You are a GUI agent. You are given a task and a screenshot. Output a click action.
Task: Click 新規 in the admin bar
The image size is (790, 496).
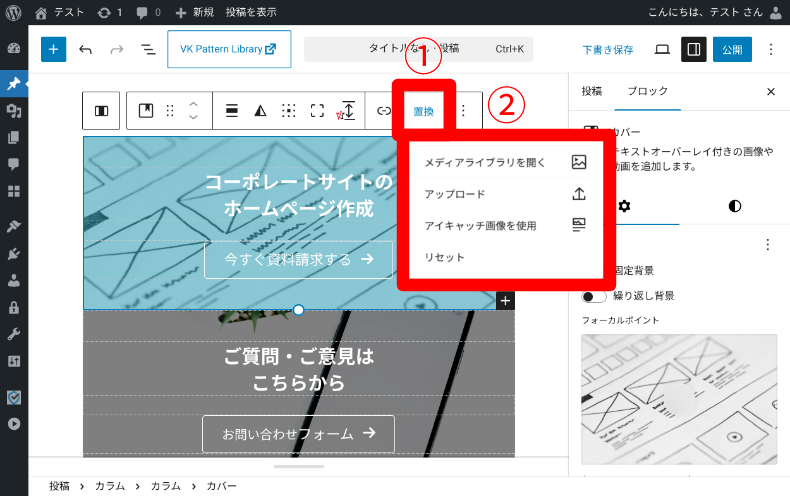pos(194,12)
